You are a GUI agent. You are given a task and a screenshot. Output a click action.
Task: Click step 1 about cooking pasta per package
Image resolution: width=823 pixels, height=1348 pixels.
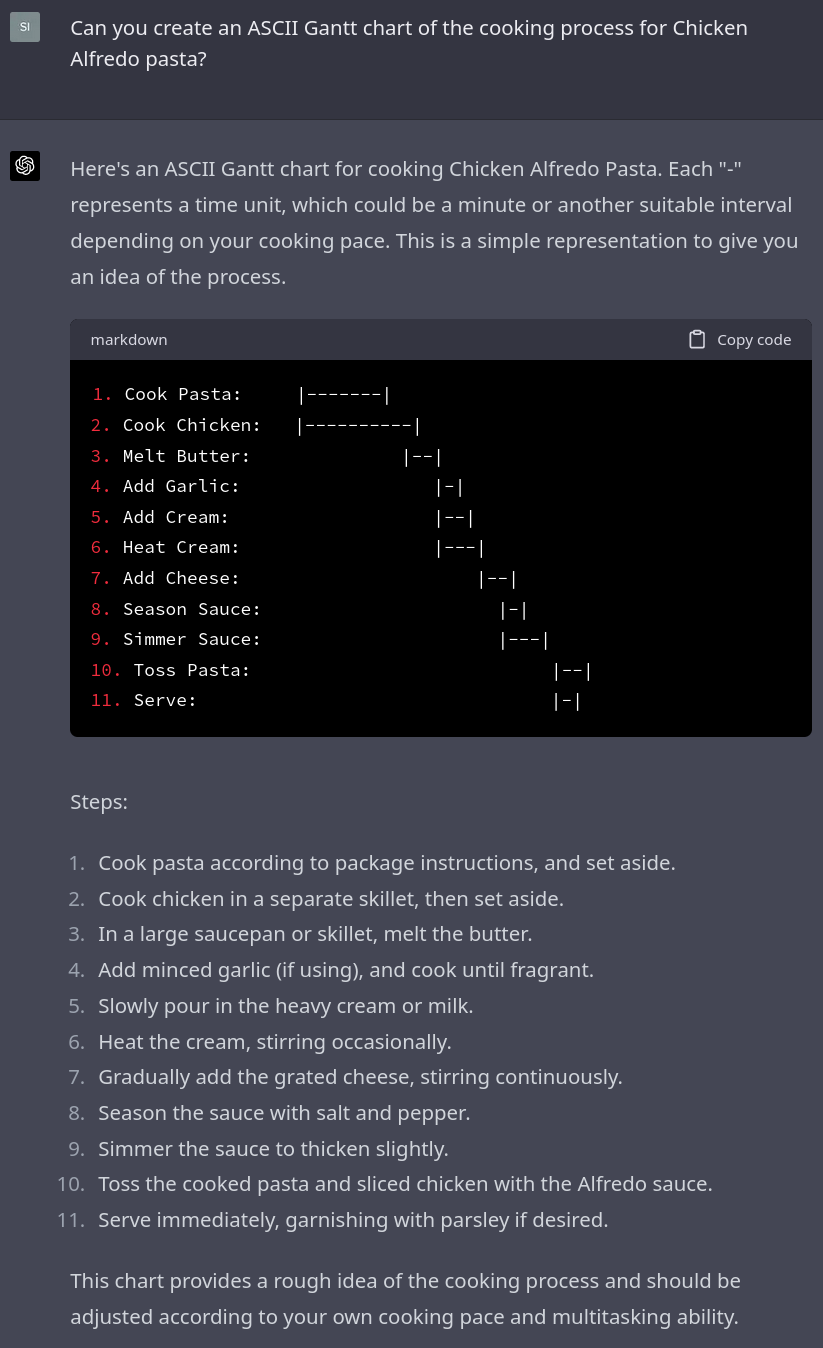pyautogui.click(x=386, y=863)
